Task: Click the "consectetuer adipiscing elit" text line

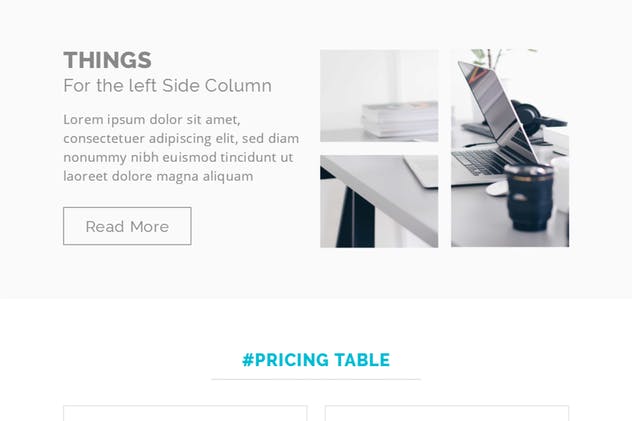Action: 180,138
